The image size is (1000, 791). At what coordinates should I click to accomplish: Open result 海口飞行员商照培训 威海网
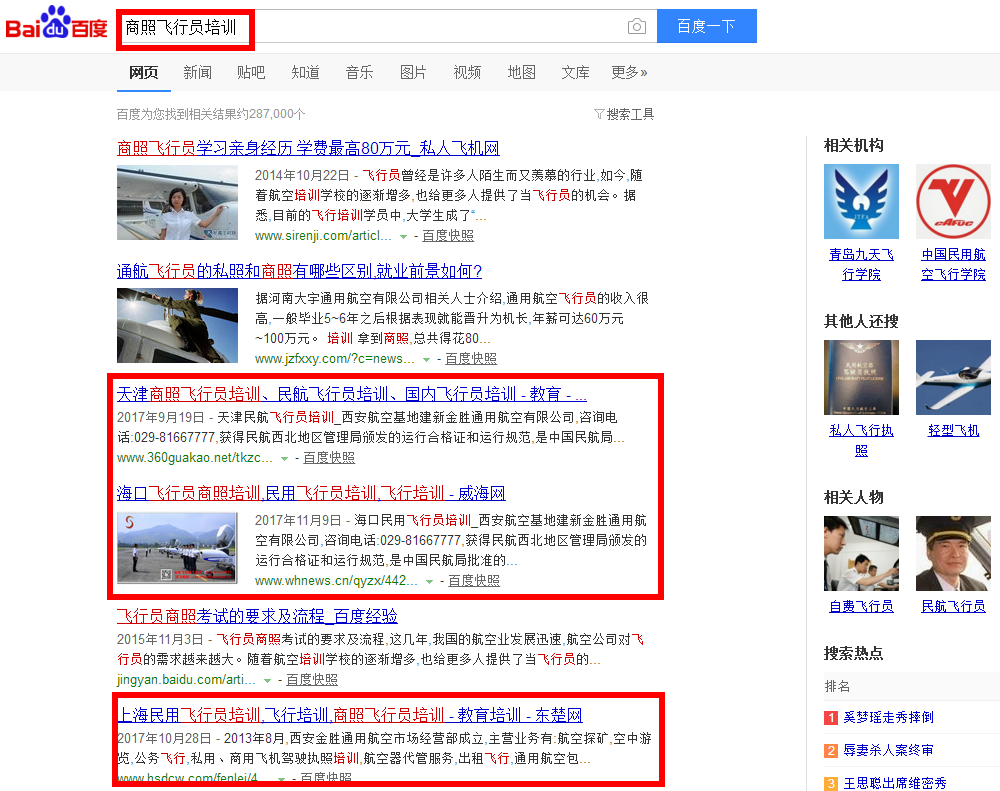tap(311, 493)
